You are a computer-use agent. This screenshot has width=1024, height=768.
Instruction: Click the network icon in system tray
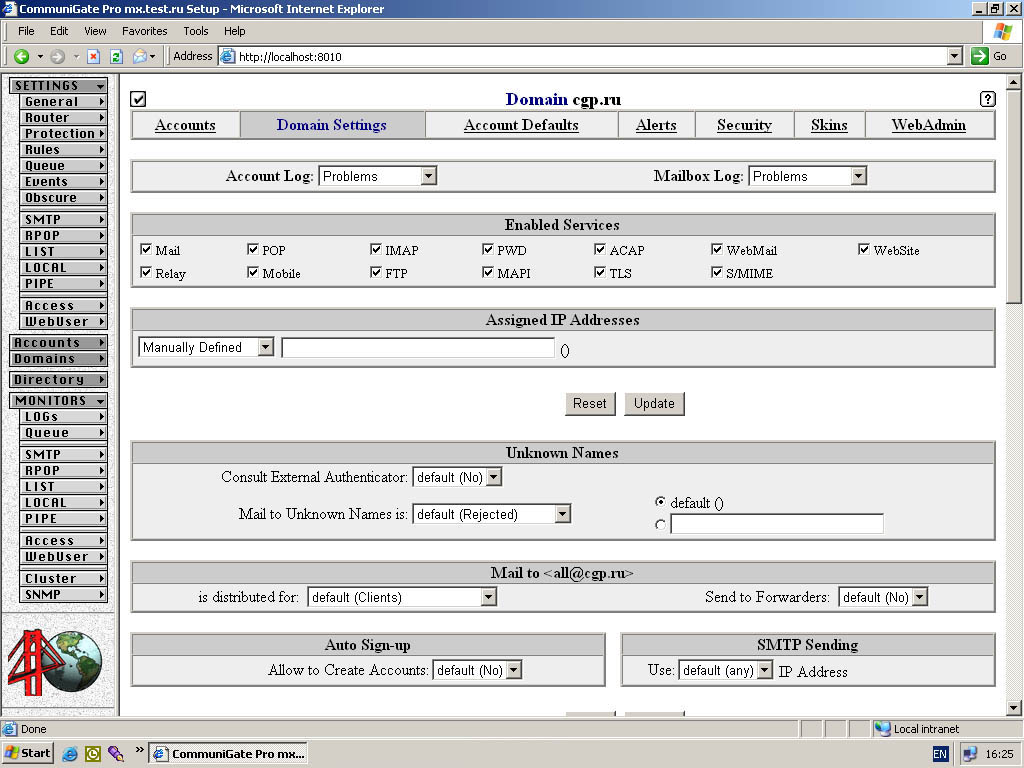(970, 754)
